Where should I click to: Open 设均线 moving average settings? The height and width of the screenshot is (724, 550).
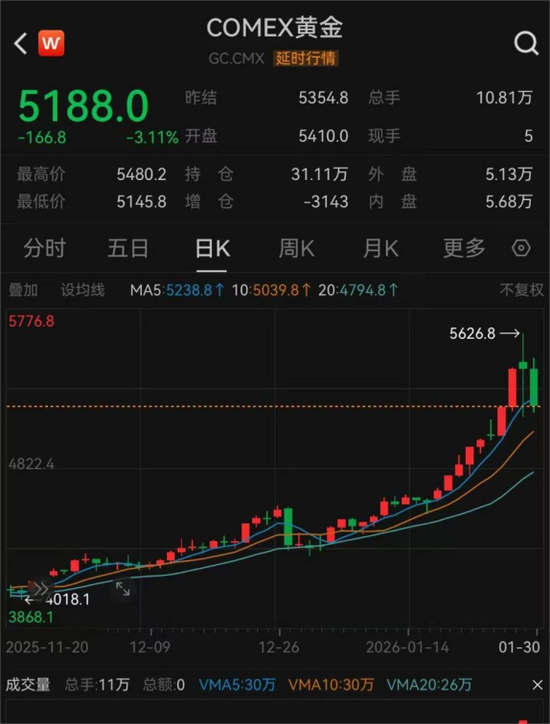pyautogui.click(x=83, y=290)
